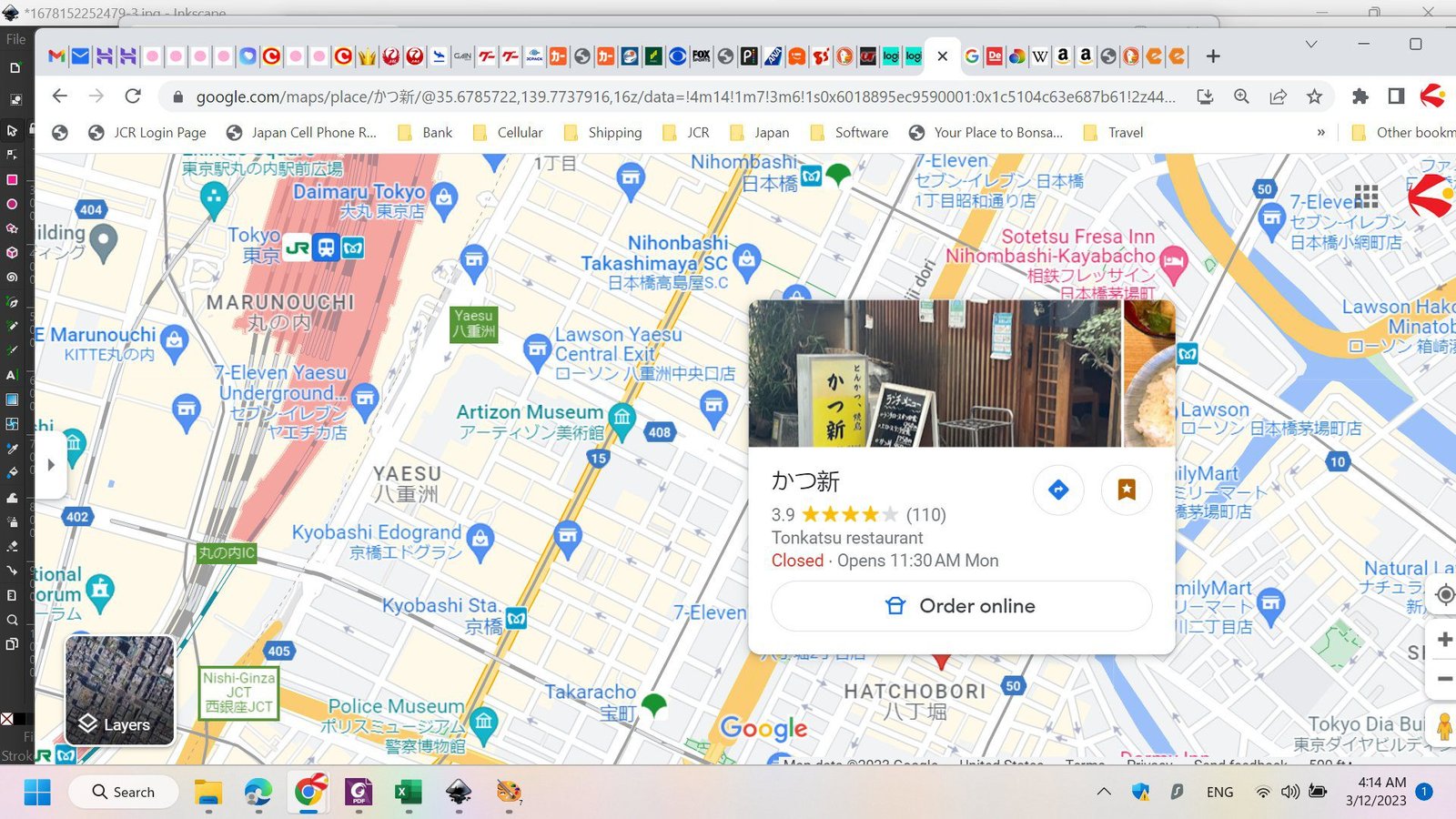Viewport: 1456px width, 819px height.
Task: Expand the tab search dropdown arrow
Action: click(x=1310, y=44)
